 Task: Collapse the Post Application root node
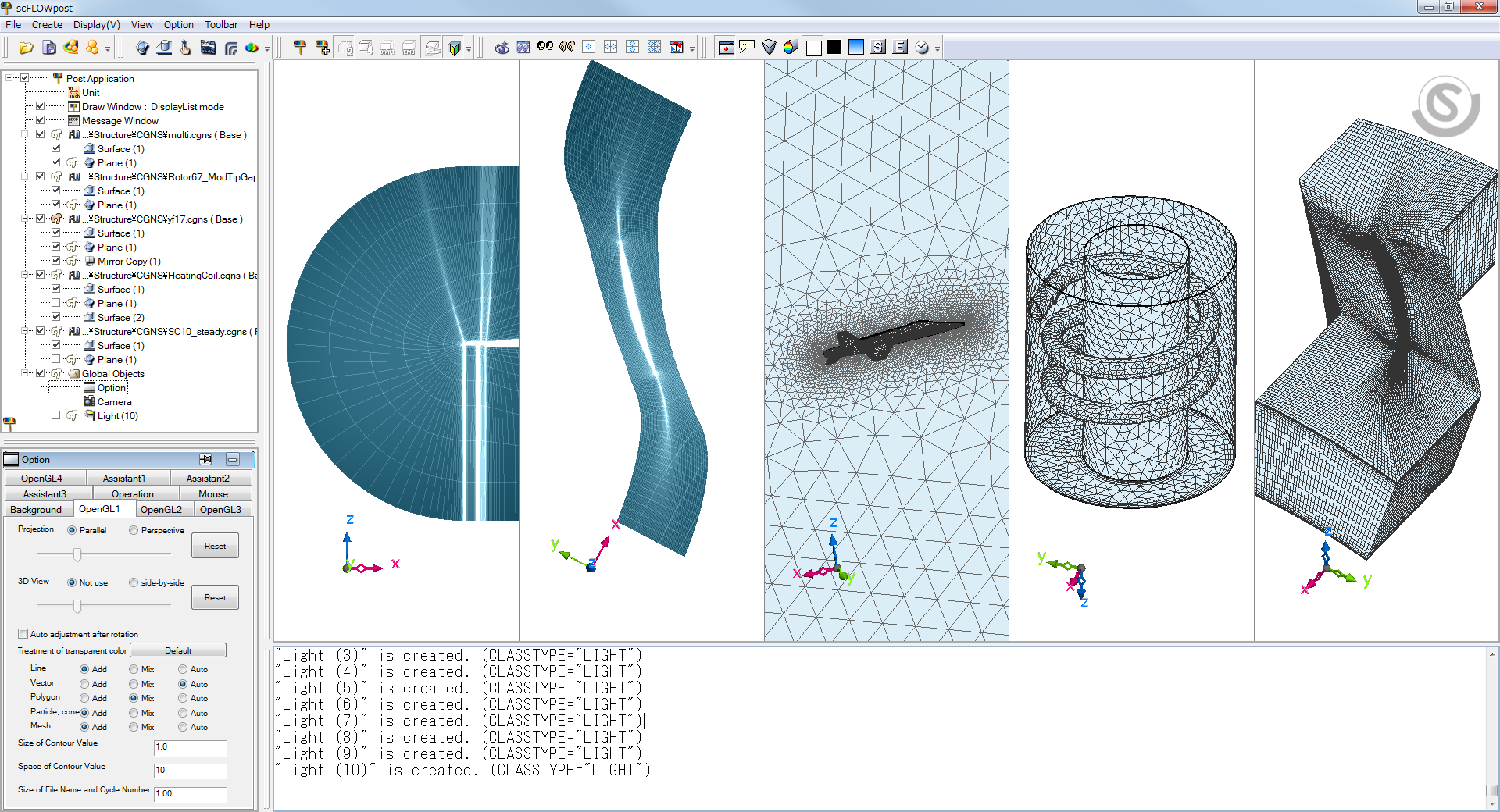(9, 78)
